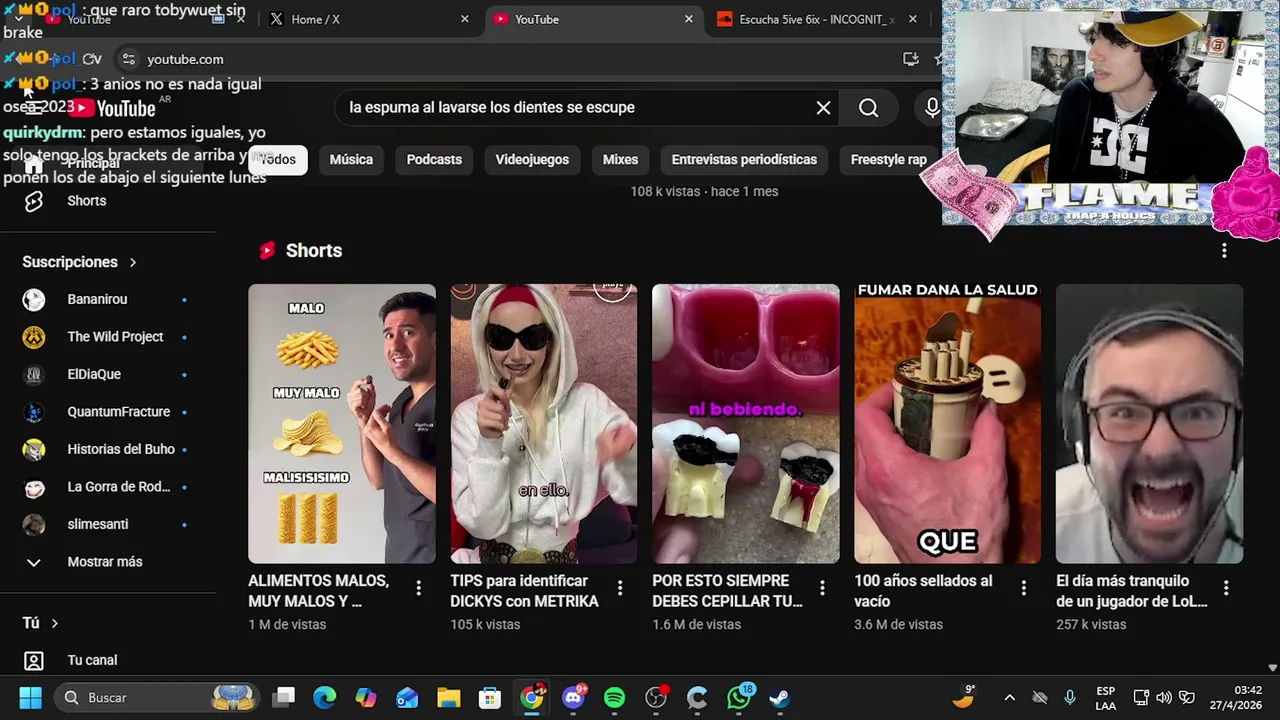The width and height of the screenshot is (1280, 720).
Task: Start voice search with microphone icon
Action: (x=932, y=108)
